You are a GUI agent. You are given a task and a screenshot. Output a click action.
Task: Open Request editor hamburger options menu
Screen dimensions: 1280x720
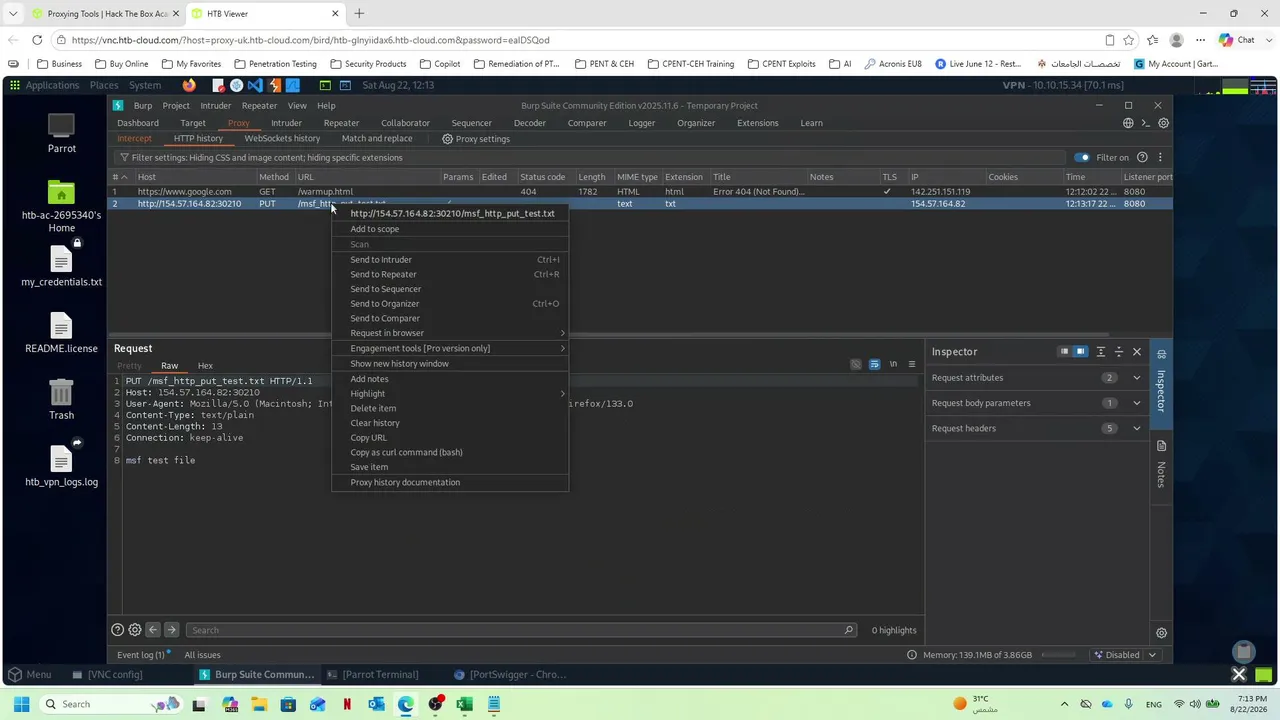tap(912, 364)
